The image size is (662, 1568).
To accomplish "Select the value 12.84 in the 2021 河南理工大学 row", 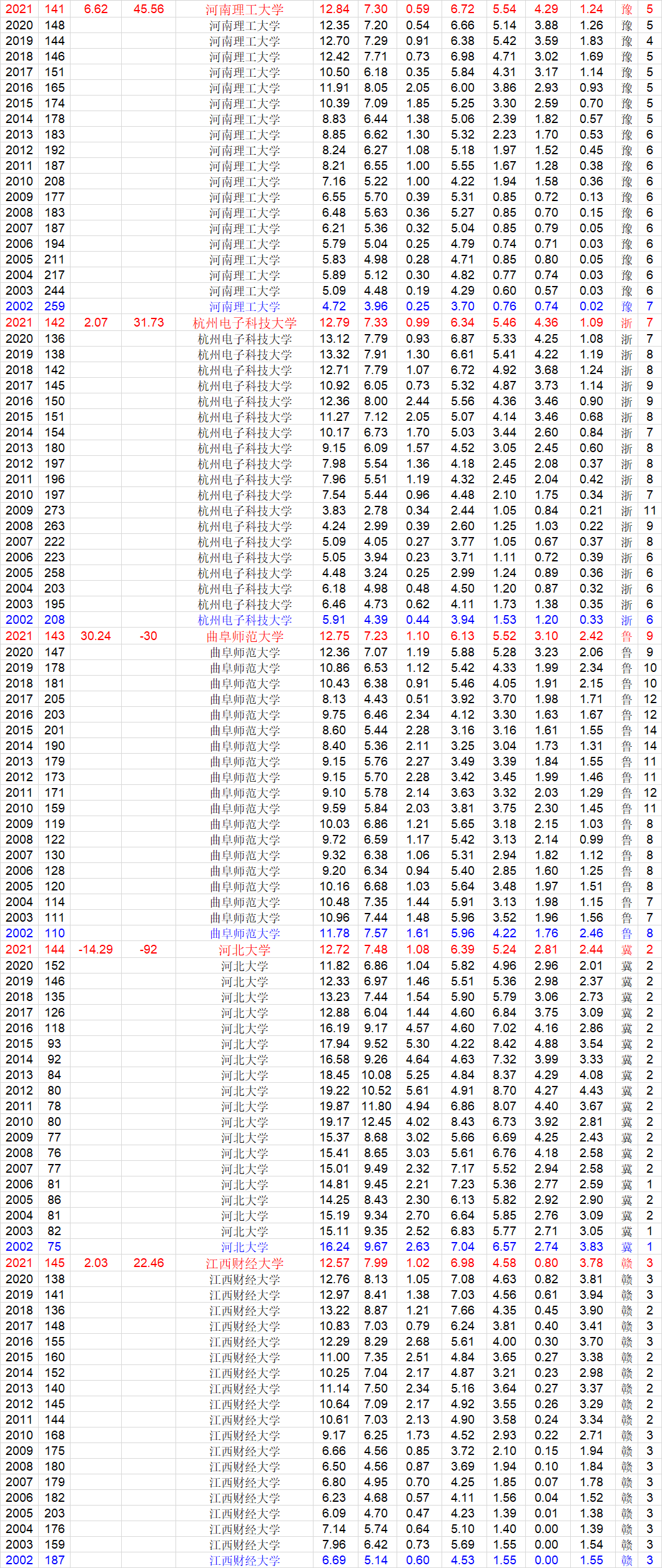I will (334, 9).
